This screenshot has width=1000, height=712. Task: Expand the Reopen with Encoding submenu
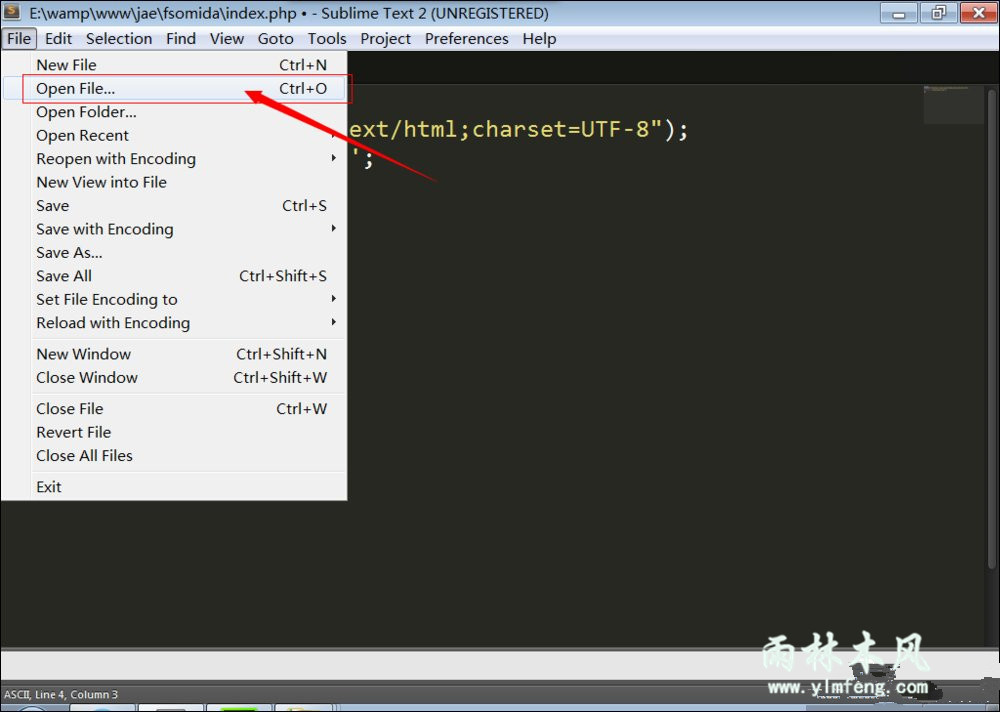pyautogui.click(x=174, y=159)
